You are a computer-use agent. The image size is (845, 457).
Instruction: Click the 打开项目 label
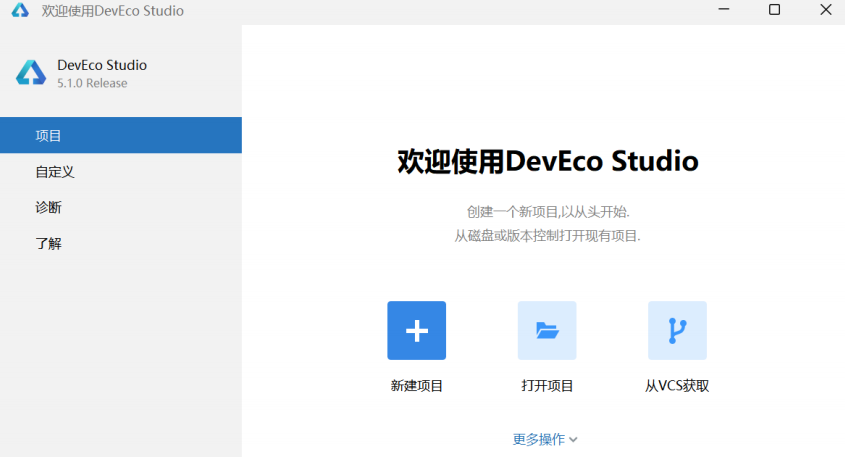547,386
